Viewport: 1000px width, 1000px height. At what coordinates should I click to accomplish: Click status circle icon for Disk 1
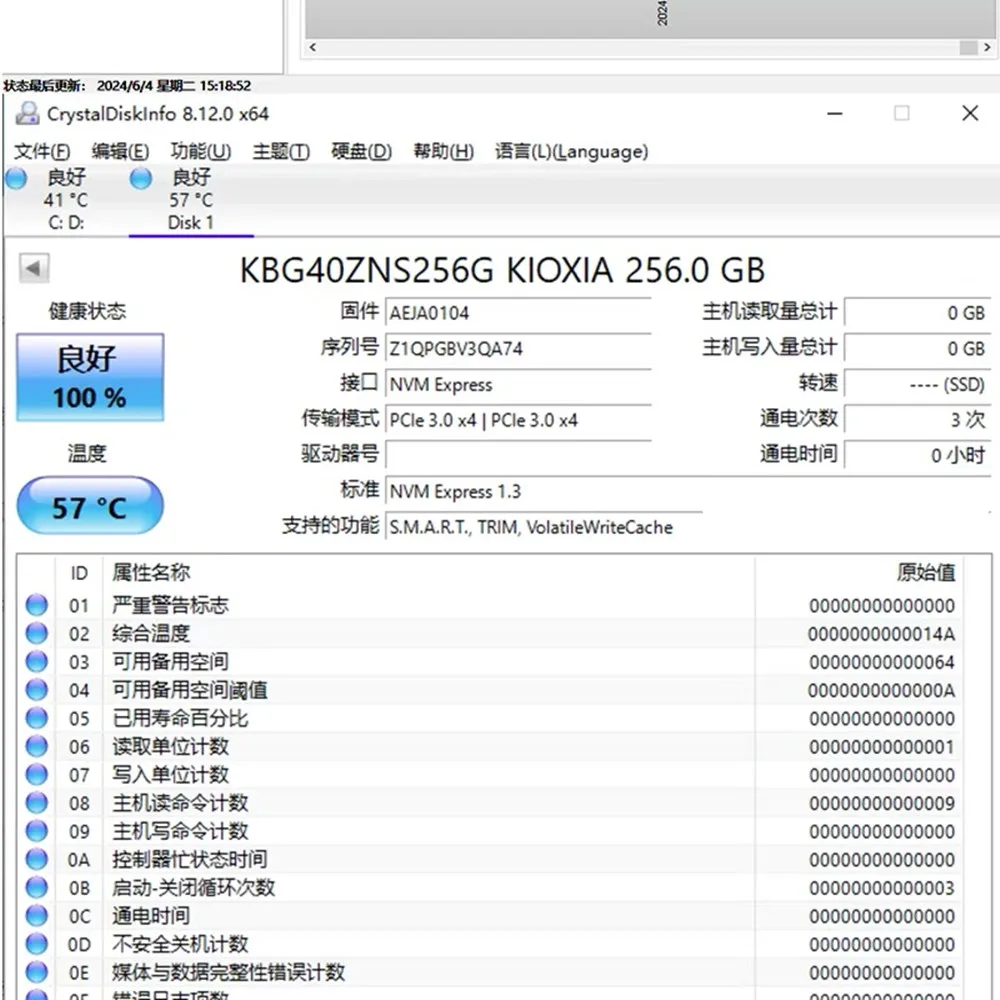pyautogui.click(x=142, y=179)
